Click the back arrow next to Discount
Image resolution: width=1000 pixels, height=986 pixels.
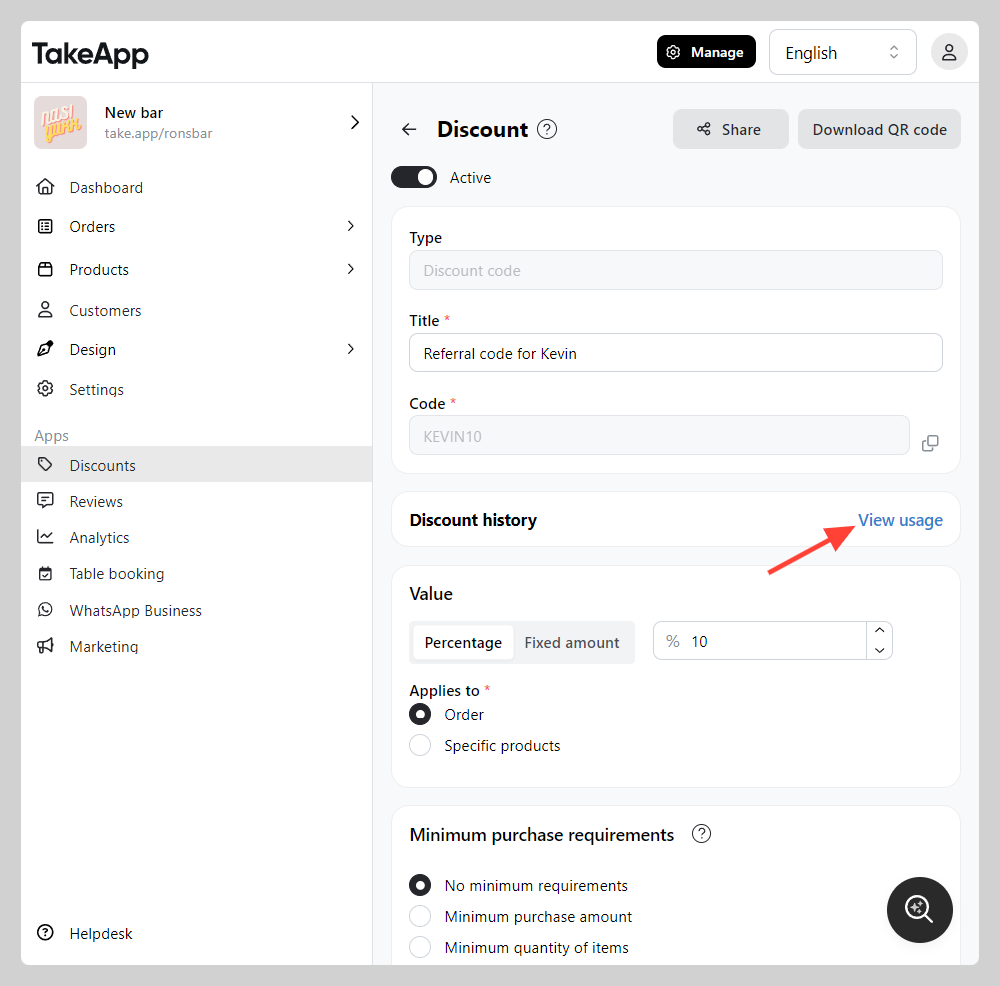point(409,129)
